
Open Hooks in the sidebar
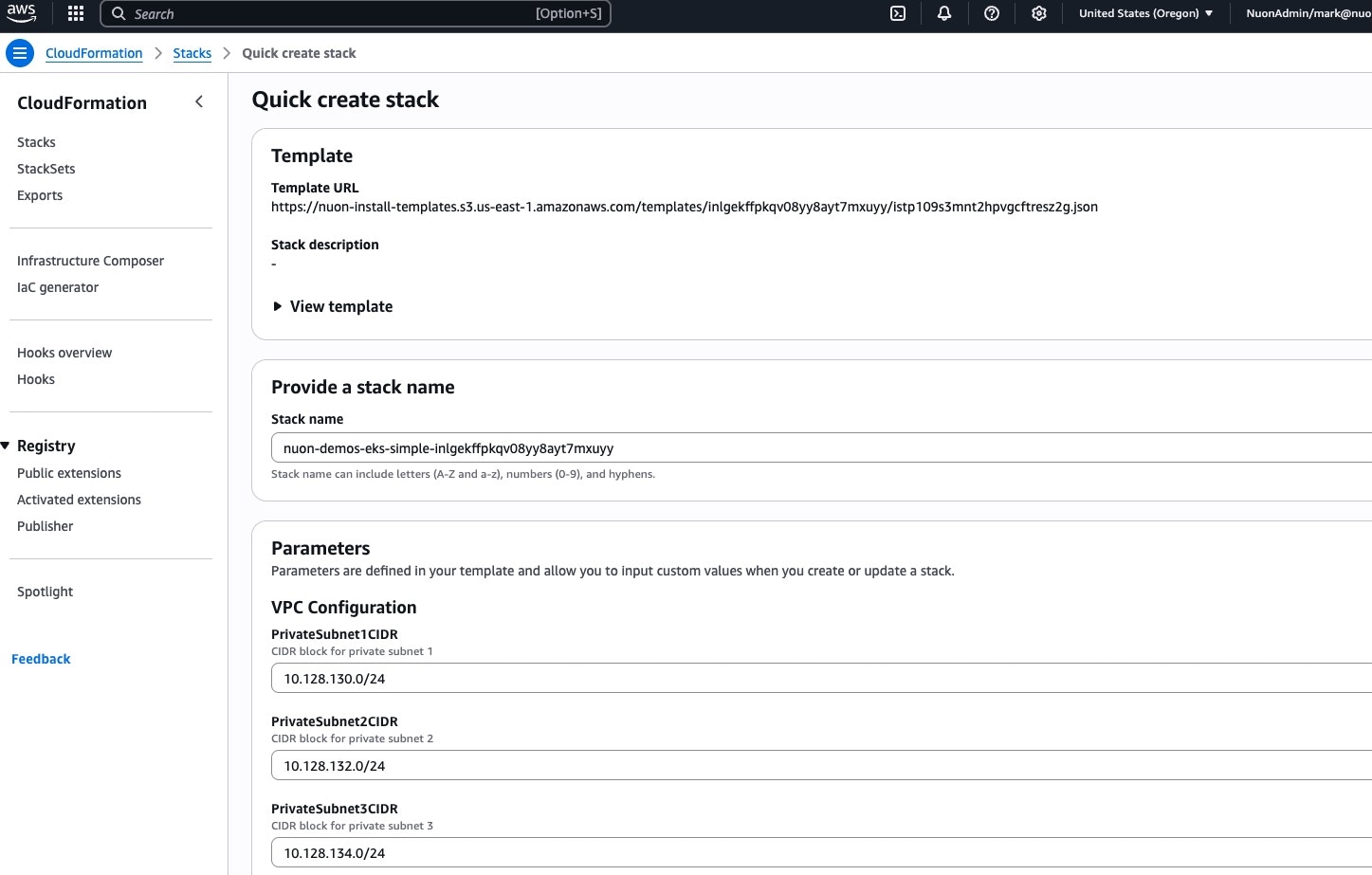(x=36, y=379)
